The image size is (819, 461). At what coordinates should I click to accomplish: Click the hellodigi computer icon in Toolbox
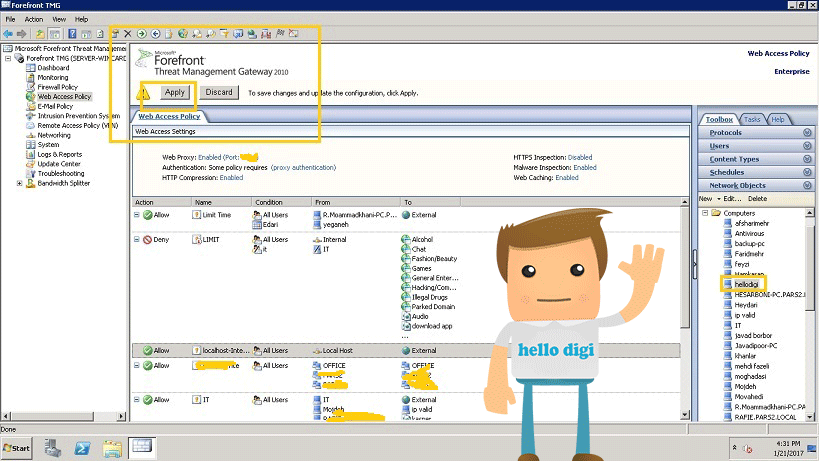(727, 284)
